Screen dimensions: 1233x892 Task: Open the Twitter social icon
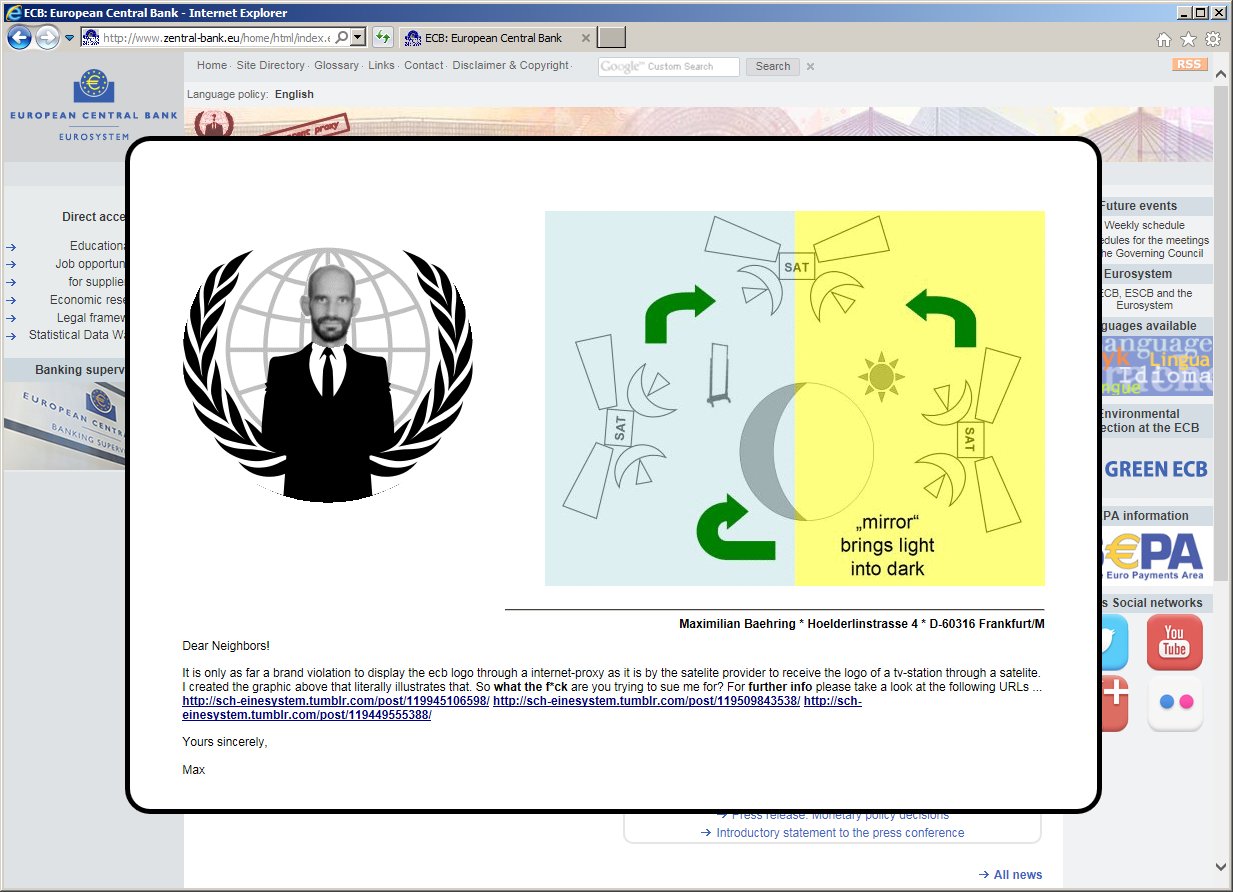[x=1113, y=642]
